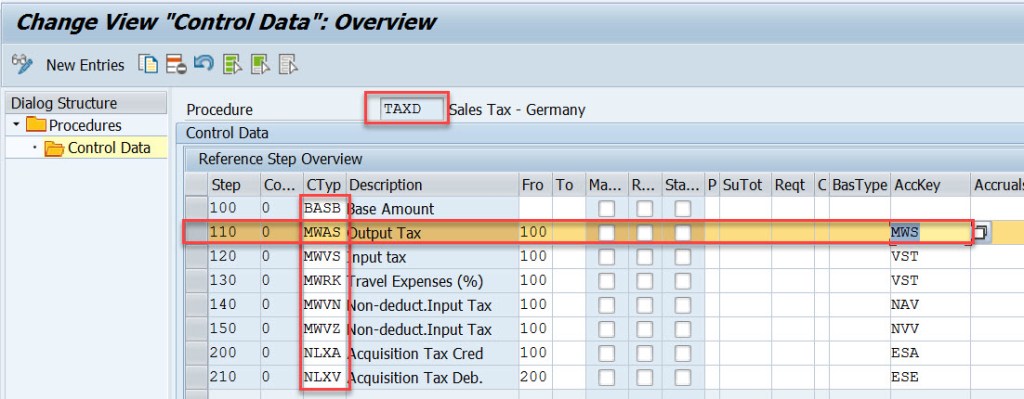Tick Manual checkbox for Acquisition Tax Deb. row
Screen dimensions: 1024x399
pyautogui.click(x=607, y=377)
